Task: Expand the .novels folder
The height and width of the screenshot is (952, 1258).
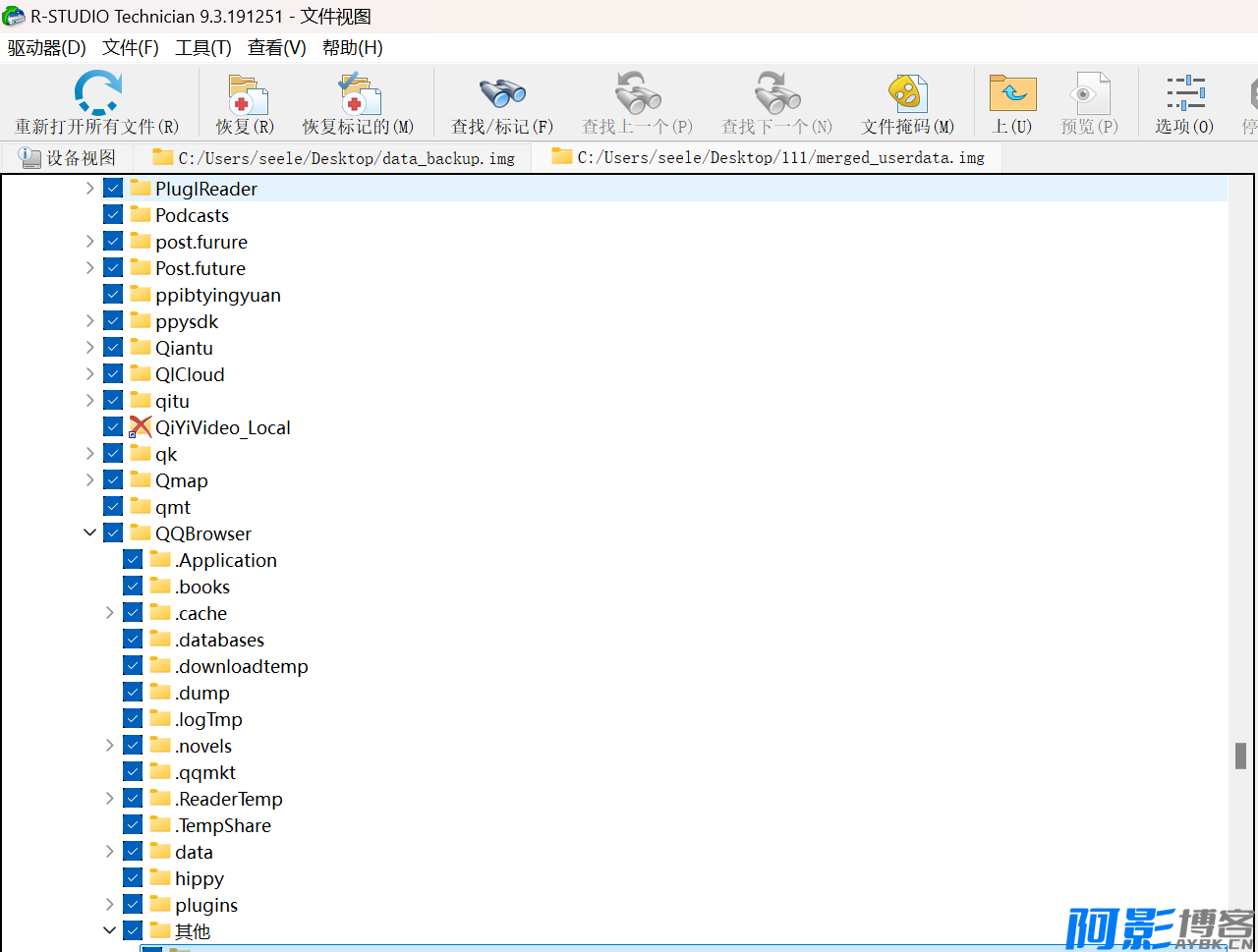Action: pos(110,745)
